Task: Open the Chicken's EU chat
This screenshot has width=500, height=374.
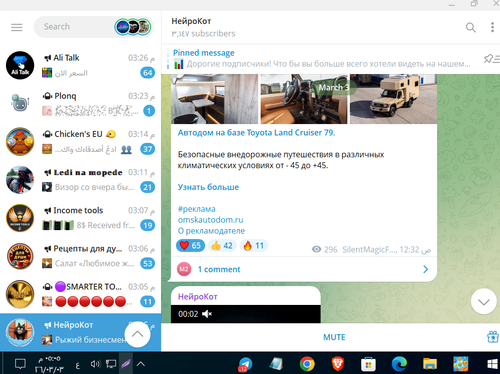Action: (80, 142)
